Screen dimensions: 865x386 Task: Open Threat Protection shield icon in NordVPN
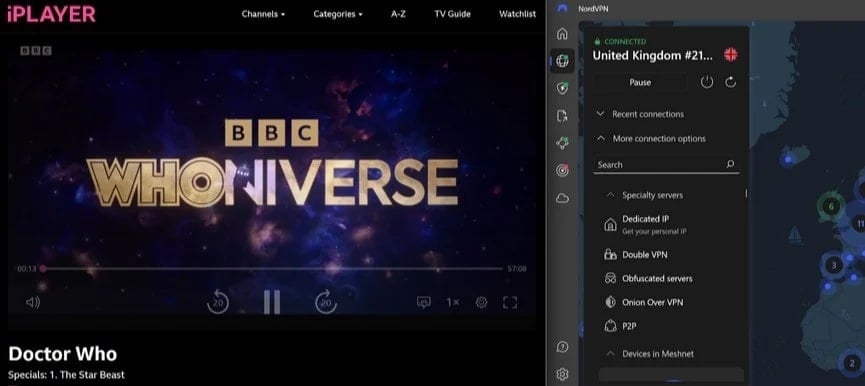pos(562,88)
